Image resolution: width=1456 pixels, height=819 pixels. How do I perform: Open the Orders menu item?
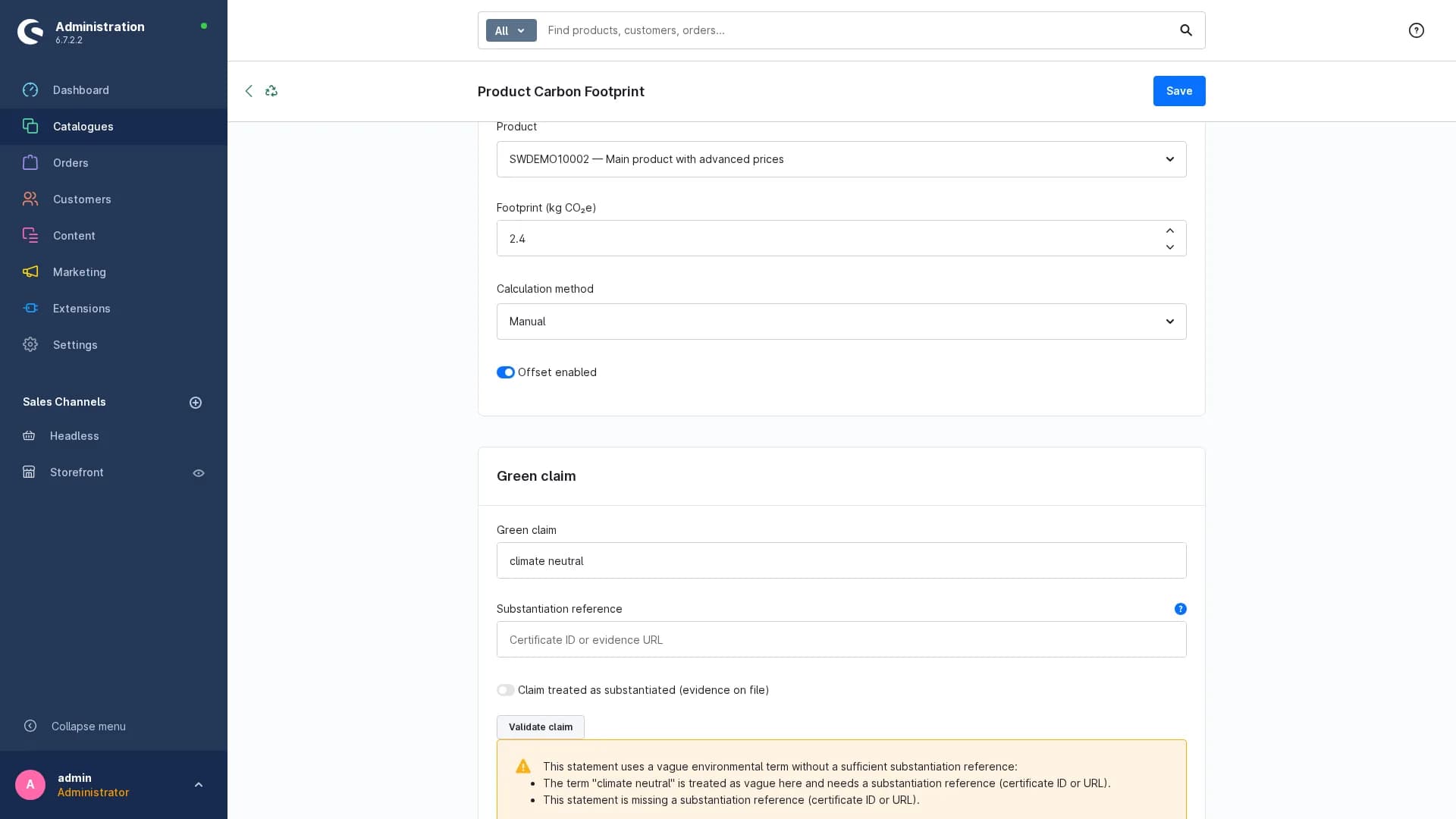tap(114, 163)
